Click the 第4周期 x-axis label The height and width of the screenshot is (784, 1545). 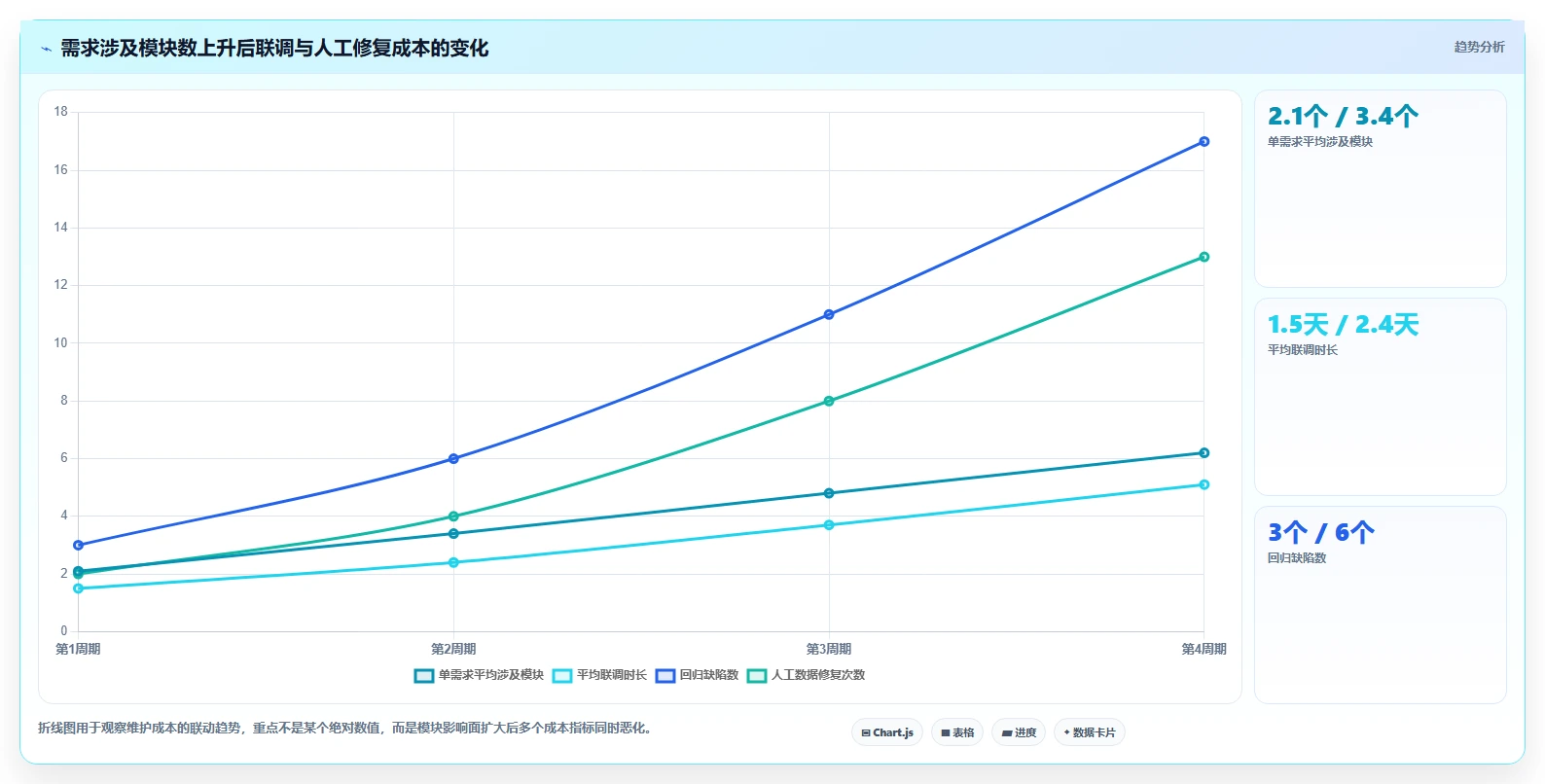pyautogui.click(x=1204, y=649)
